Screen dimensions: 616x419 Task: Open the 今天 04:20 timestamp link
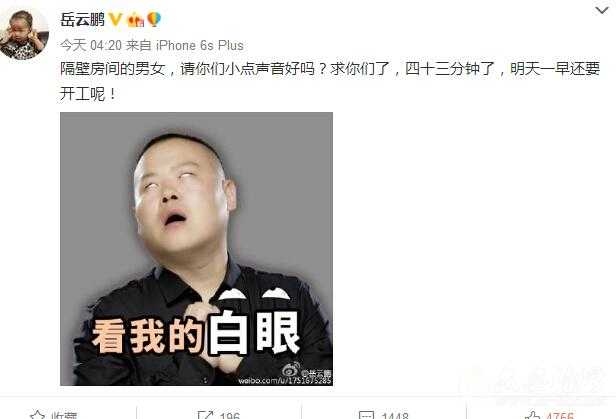click(91, 45)
